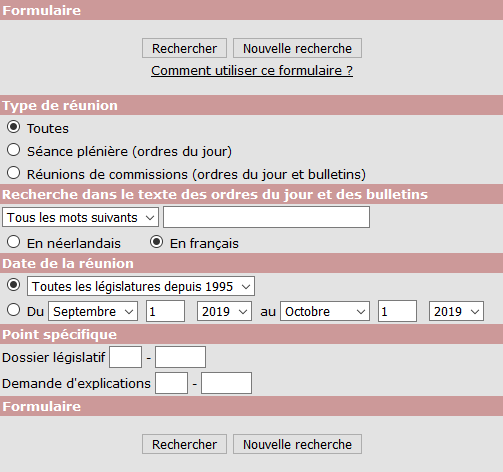
Task: Click the bottom Nouvelle recherche button
Action: point(297,444)
